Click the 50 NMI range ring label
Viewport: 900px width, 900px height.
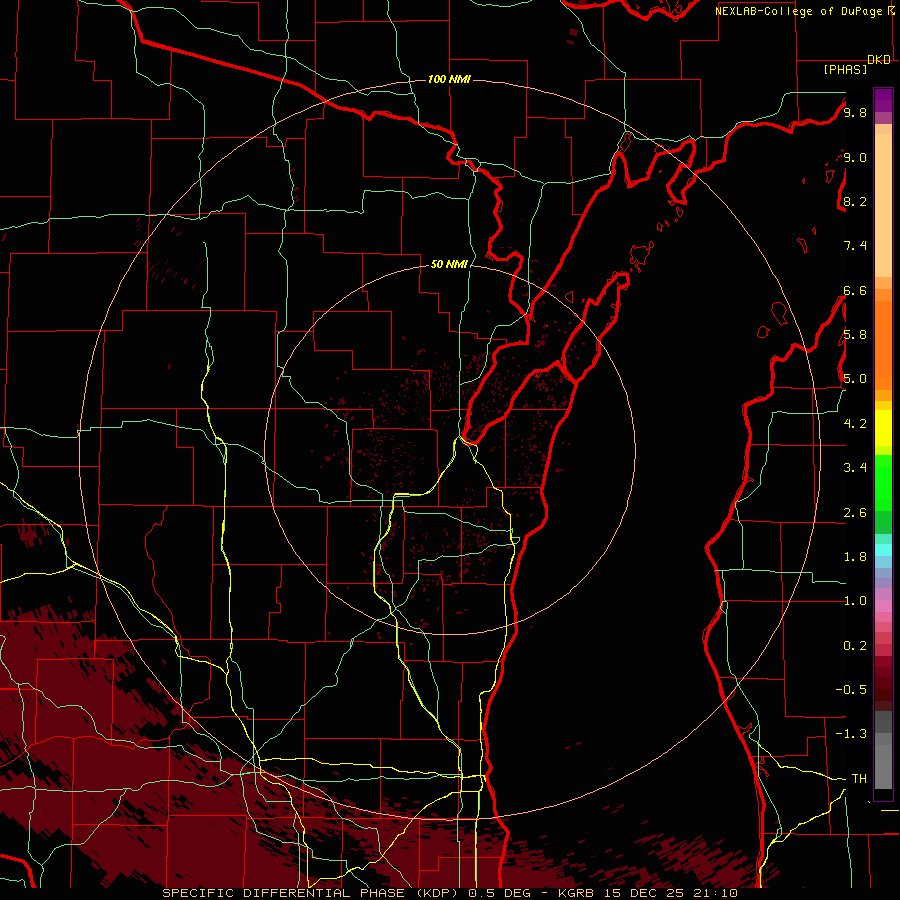(449, 264)
